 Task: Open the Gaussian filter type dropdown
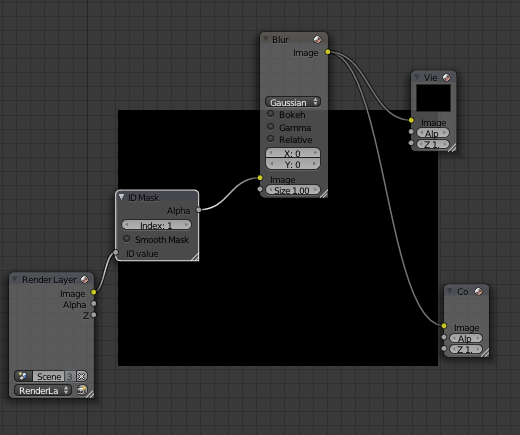pos(293,102)
